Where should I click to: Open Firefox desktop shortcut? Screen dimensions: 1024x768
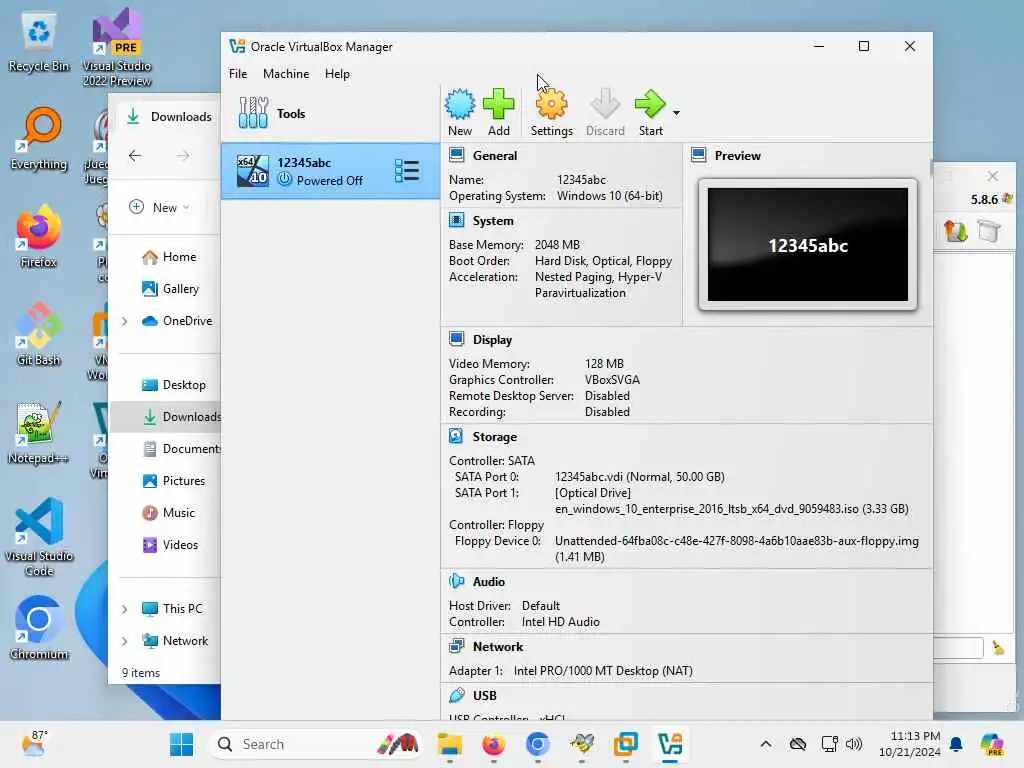pyautogui.click(x=39, y=236)
